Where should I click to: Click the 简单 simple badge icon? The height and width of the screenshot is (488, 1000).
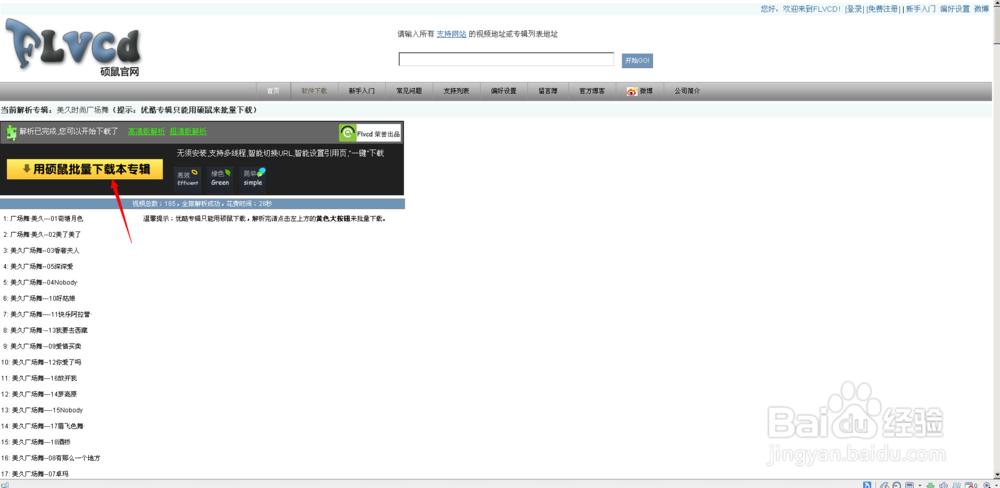click(253, 178)
